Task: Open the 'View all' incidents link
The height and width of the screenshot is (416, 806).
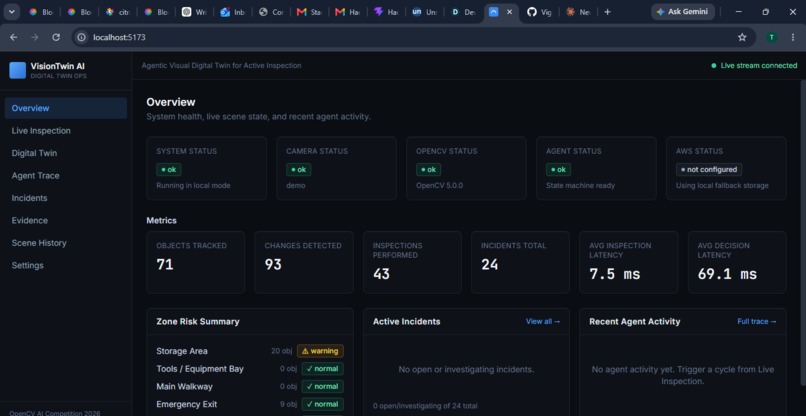Action: click(x=543, y=321)
